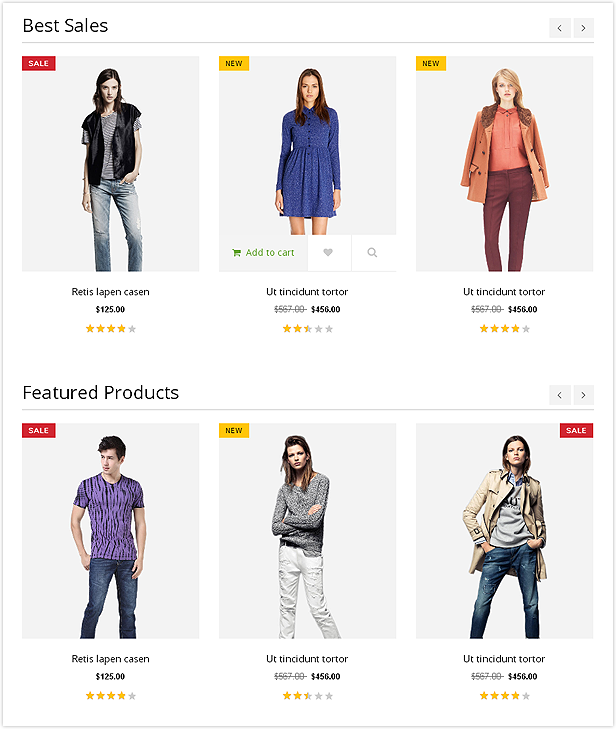Screen dimensions: 616x729
Task: Select black vest woman product image
Action: pos(111,164)
